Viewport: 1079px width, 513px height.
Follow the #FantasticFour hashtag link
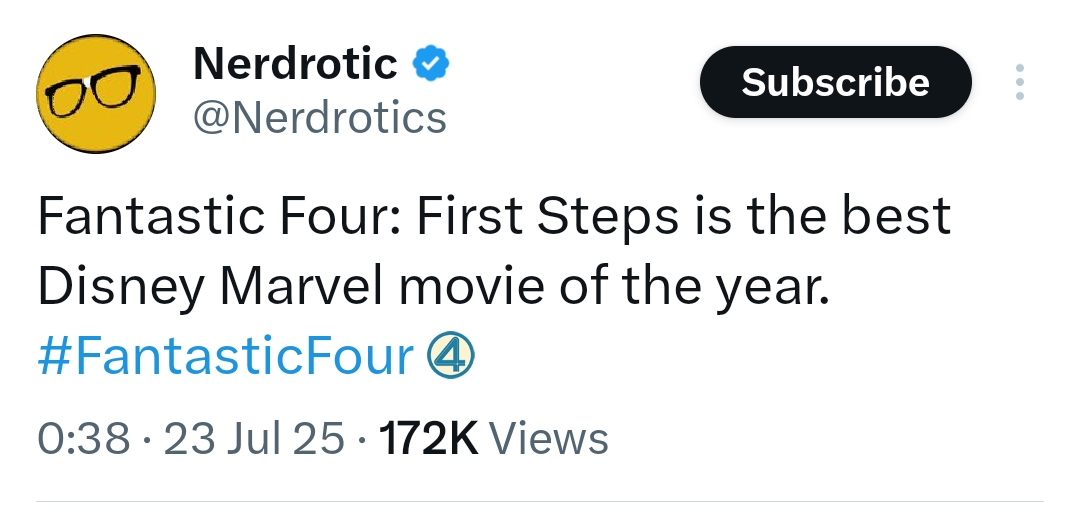click(x=226, y=357)
